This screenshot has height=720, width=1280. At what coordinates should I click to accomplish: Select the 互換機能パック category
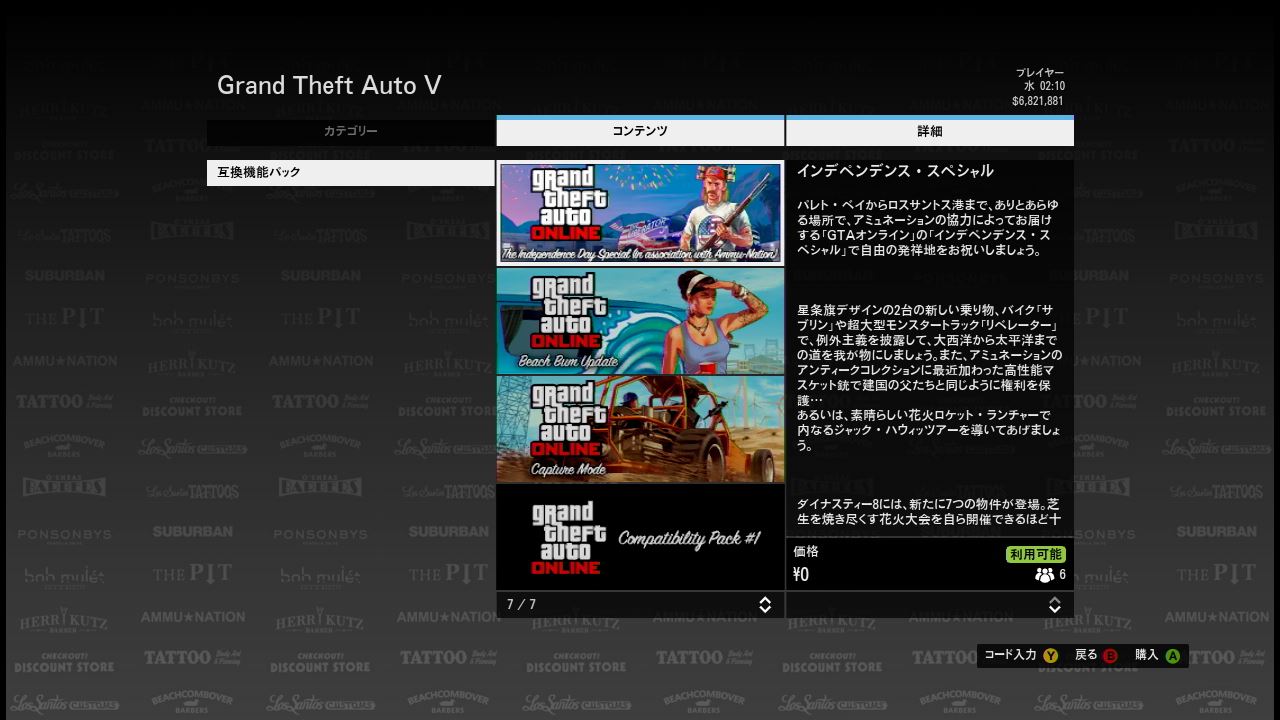coord(351,172)
